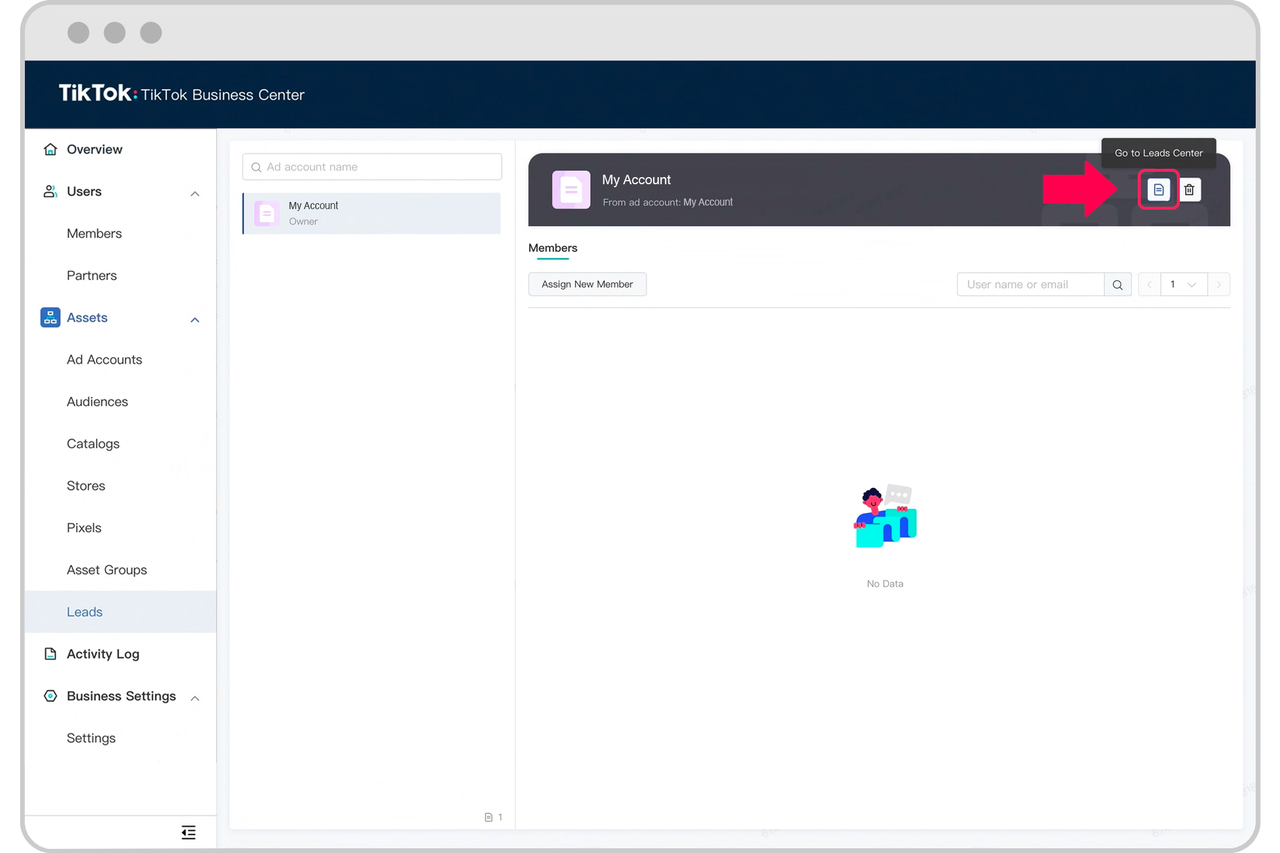This screenshot has width=1280, height=853.
Task: Click Assign New Member button
Action: [587, 284]
